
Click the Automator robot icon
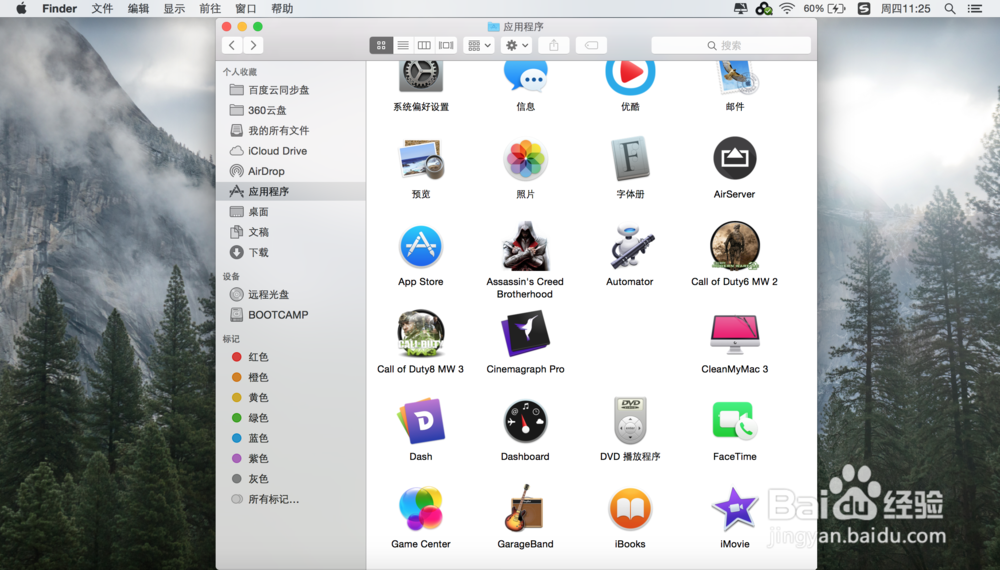630,246
